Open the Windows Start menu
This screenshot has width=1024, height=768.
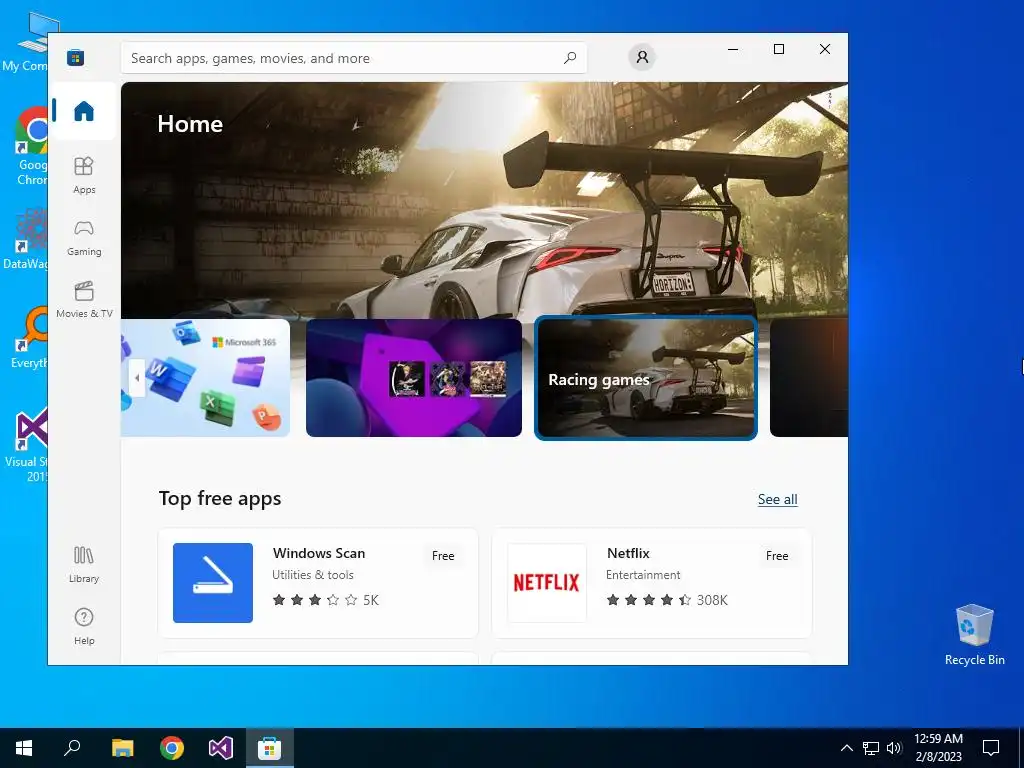tap(24, 748)
